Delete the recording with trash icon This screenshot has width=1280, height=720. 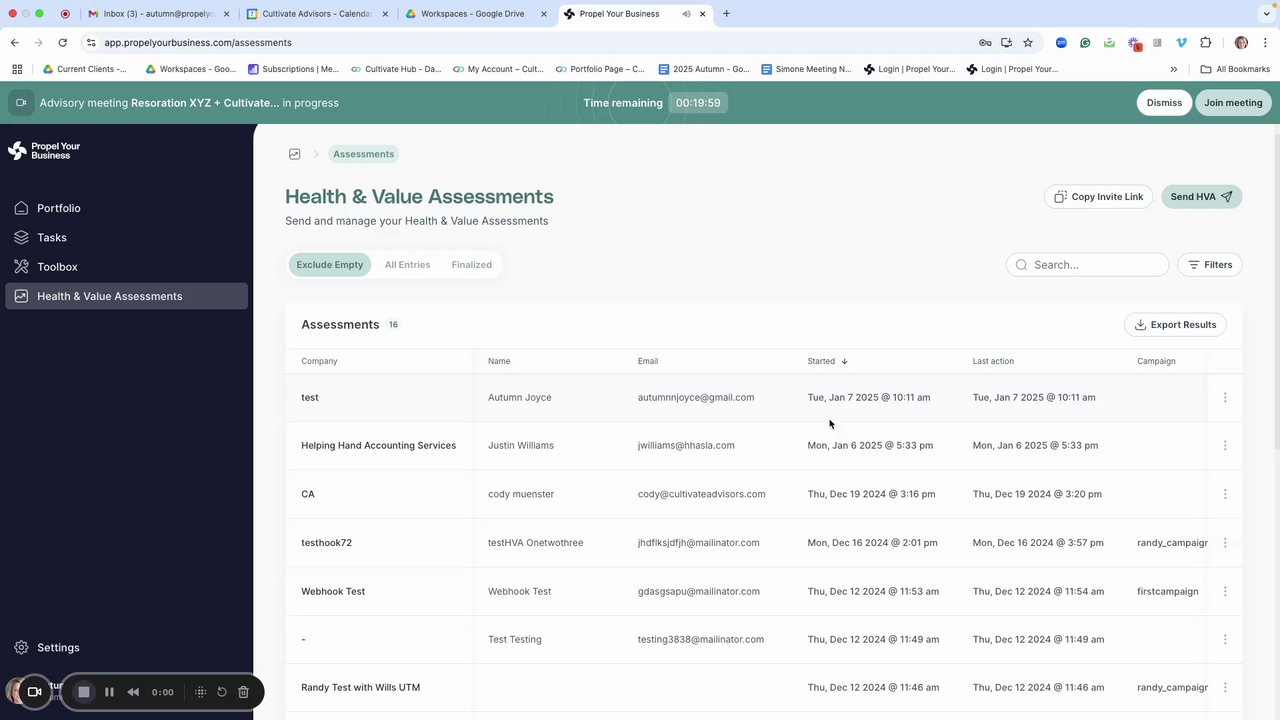coord(243,692)
